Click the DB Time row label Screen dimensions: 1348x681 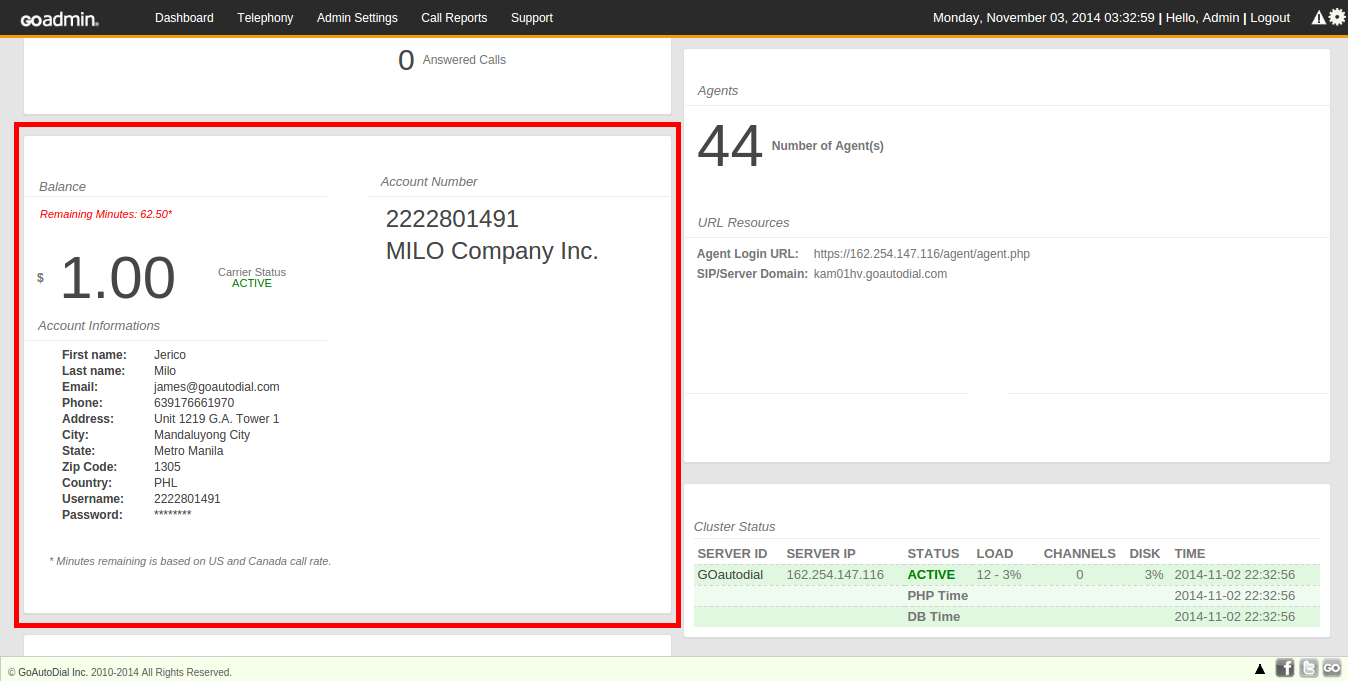pos(934,617)
